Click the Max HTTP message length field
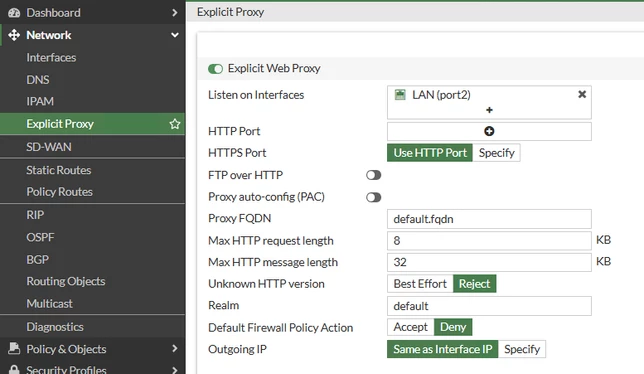This screenshot has height=374, width=644. tap(489, 262)
